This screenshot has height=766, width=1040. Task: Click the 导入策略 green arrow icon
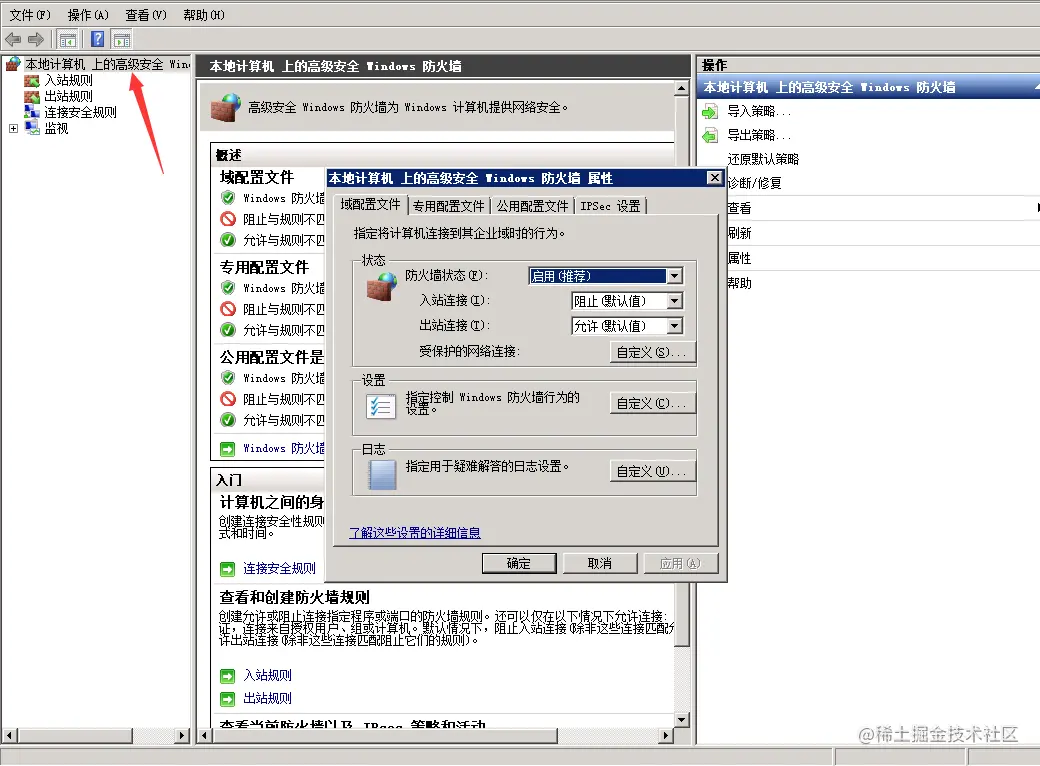coord(710,111)
